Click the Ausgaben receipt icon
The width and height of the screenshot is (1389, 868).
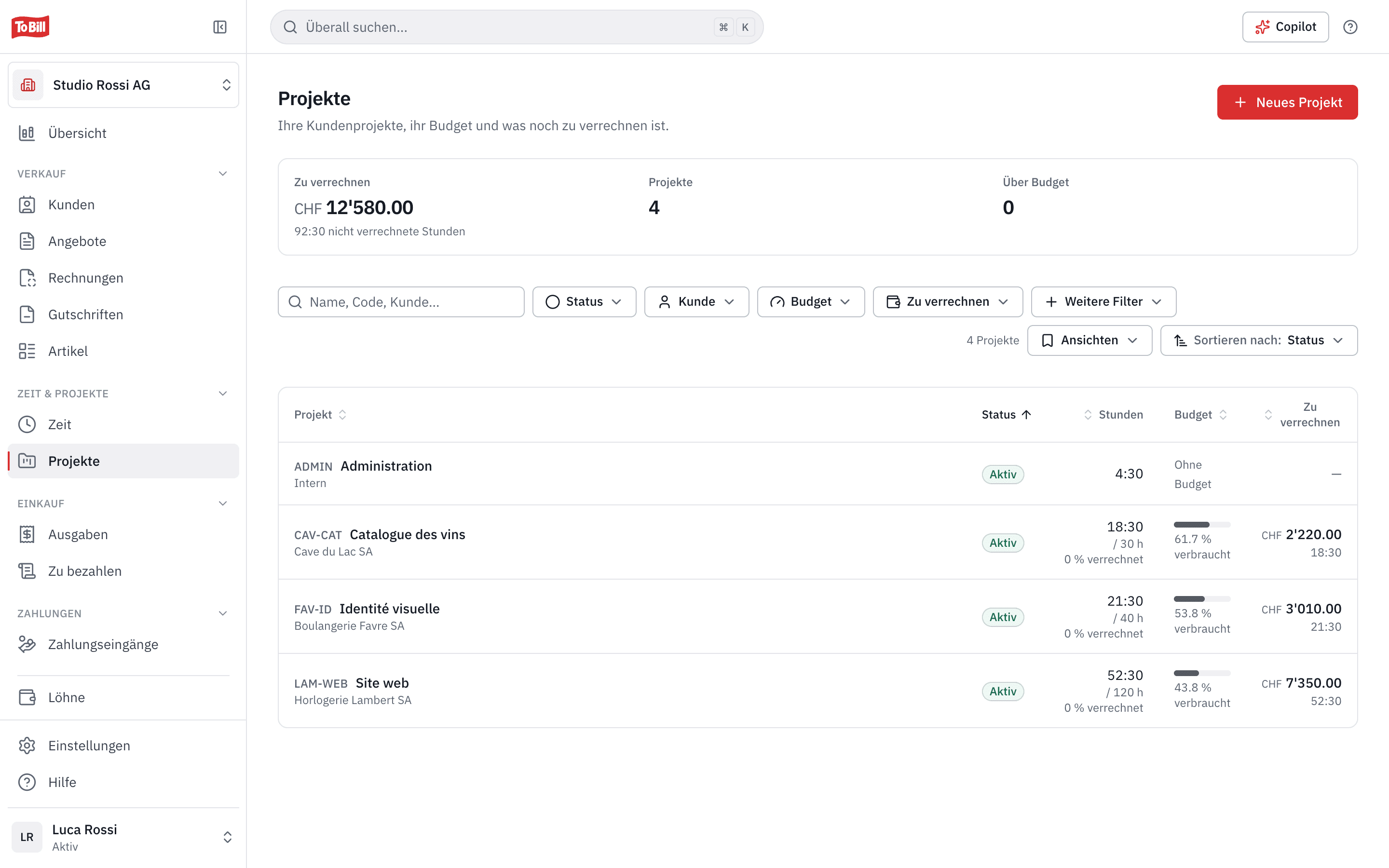point(27,534)
